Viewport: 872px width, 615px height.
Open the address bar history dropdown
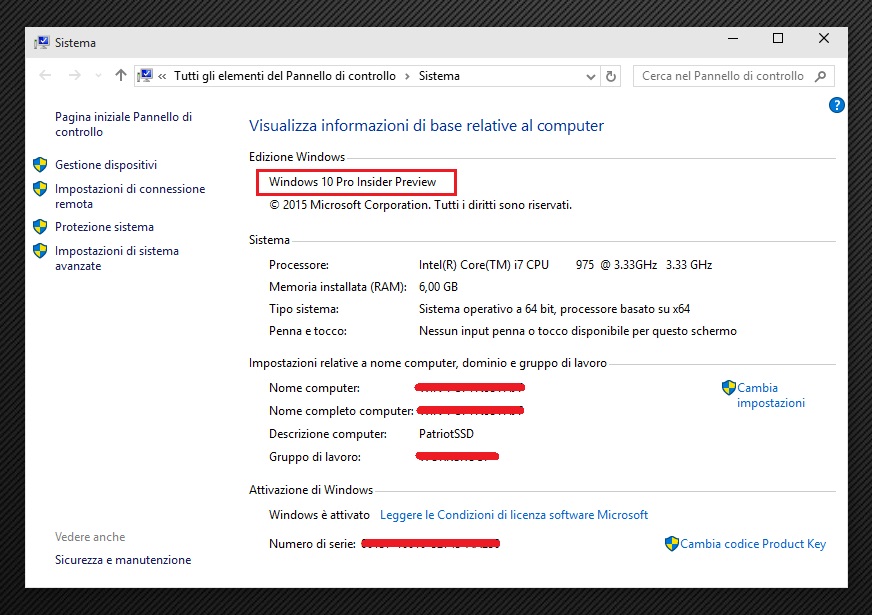pyautogui.click(x=591, y=77)
